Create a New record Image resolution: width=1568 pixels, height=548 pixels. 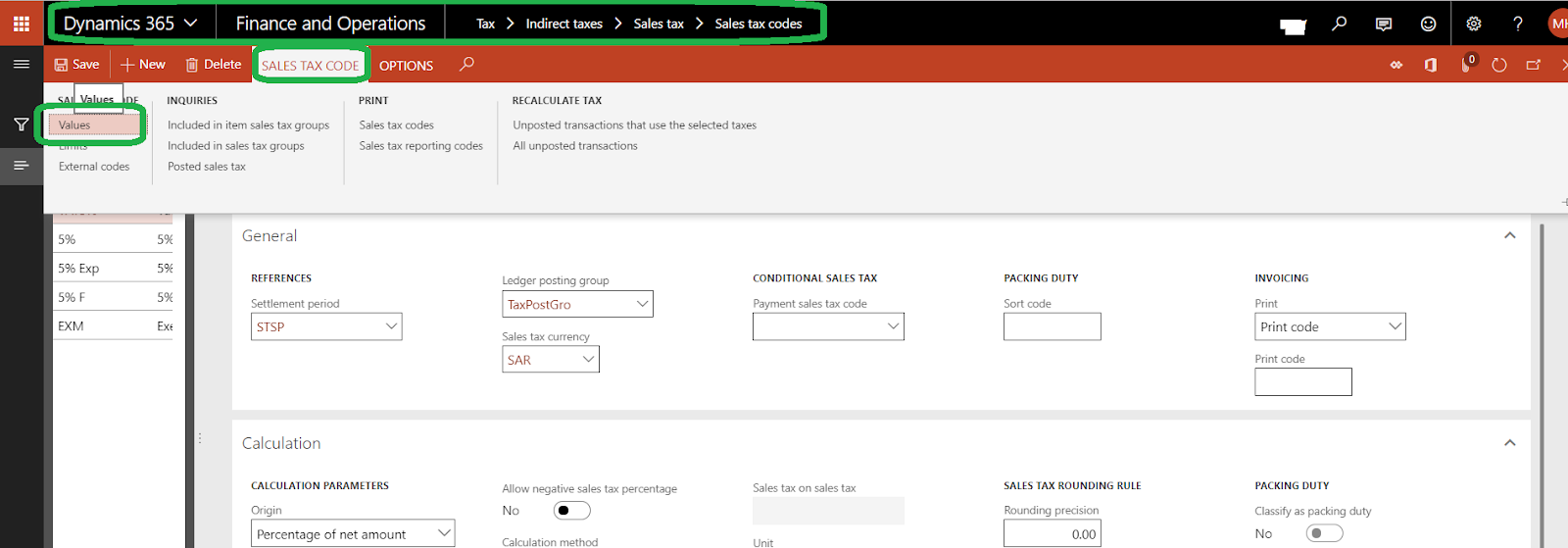[x=143, y=65]
